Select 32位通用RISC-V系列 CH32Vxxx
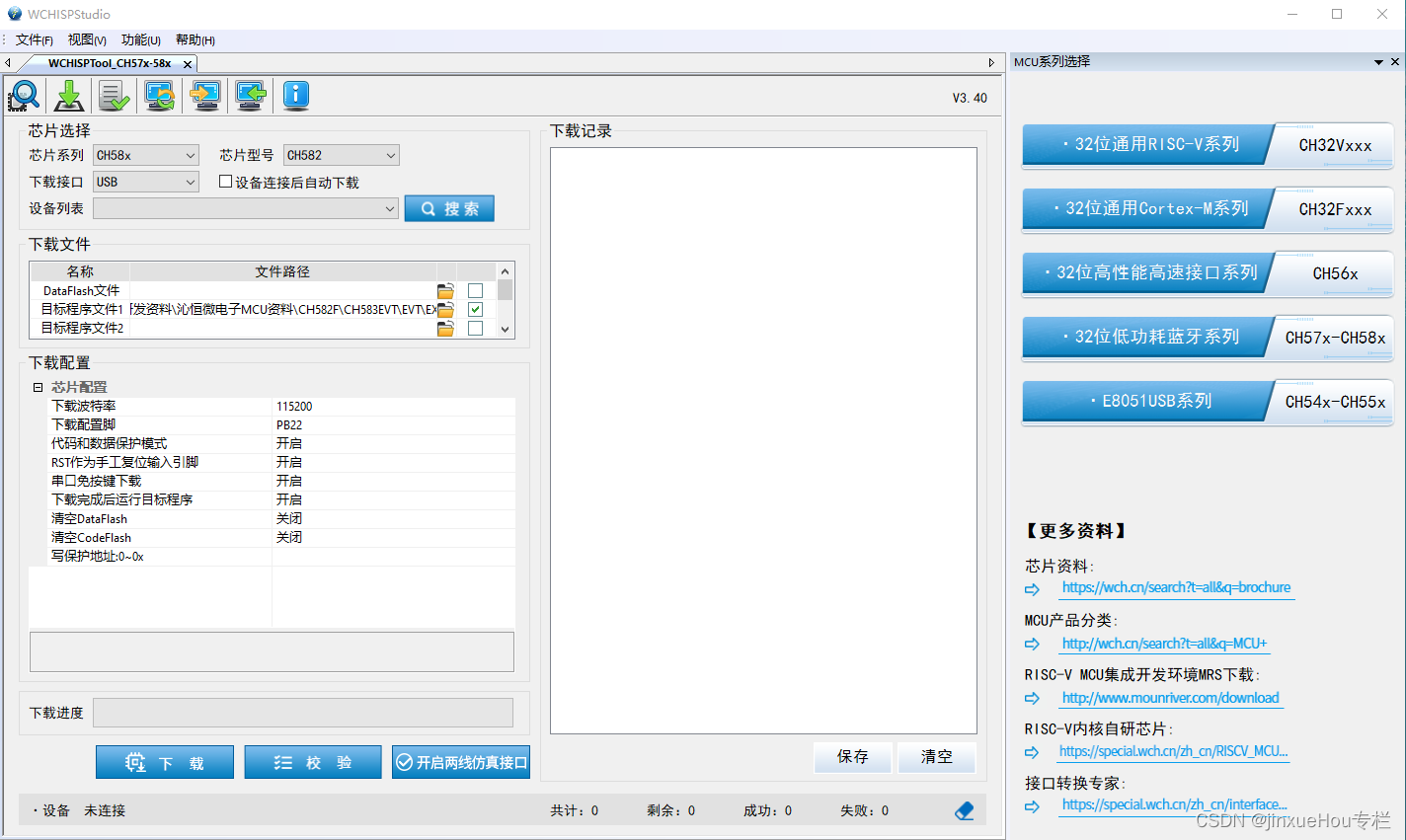Image resolution: width=1406 pixels, height=840 pixels. (1208, 145)
